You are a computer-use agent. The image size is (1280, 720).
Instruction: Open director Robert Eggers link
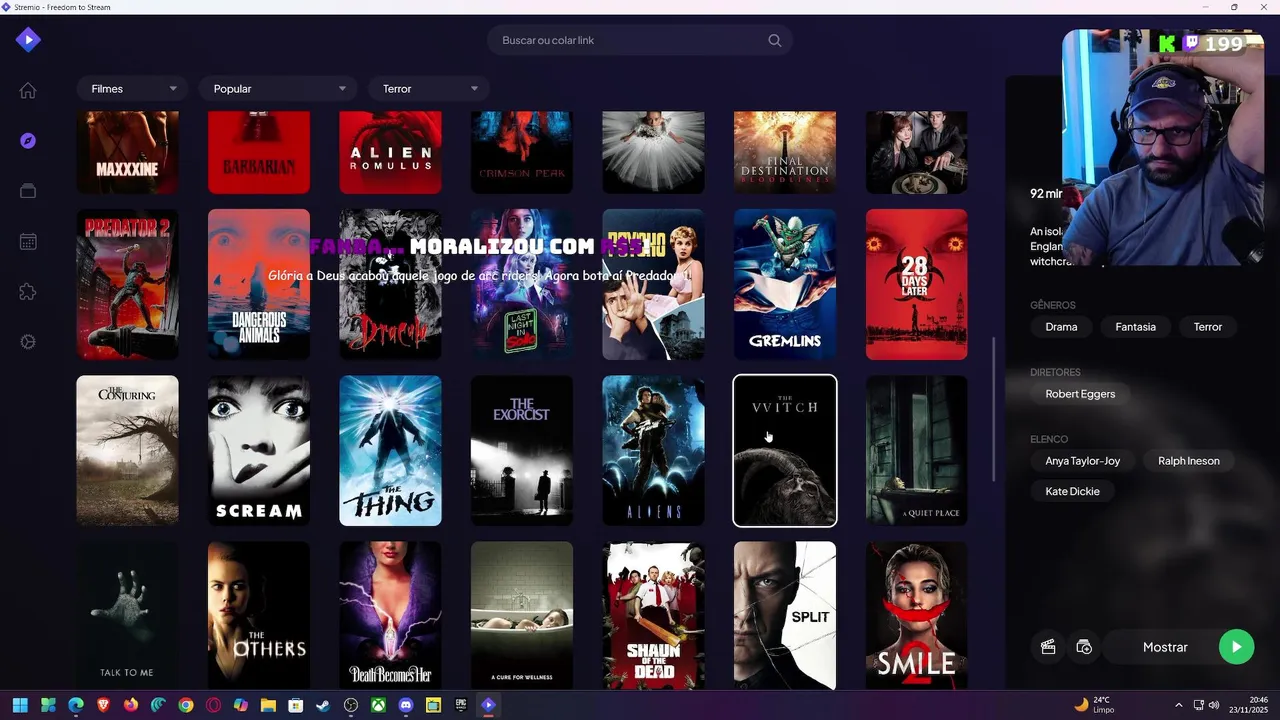[x=1080, y=394]
